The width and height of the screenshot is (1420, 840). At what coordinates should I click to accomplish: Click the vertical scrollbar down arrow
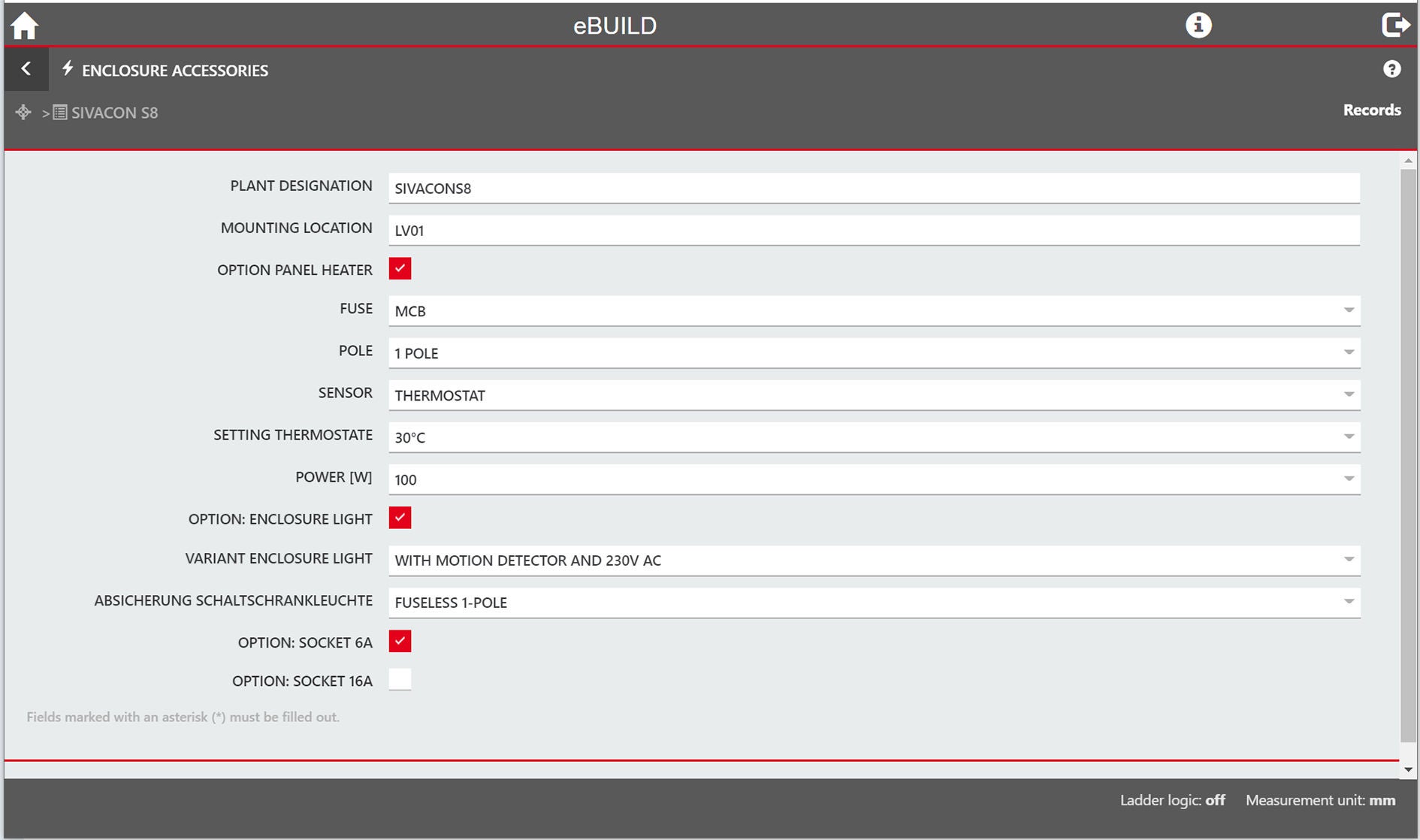(1408, 769)
